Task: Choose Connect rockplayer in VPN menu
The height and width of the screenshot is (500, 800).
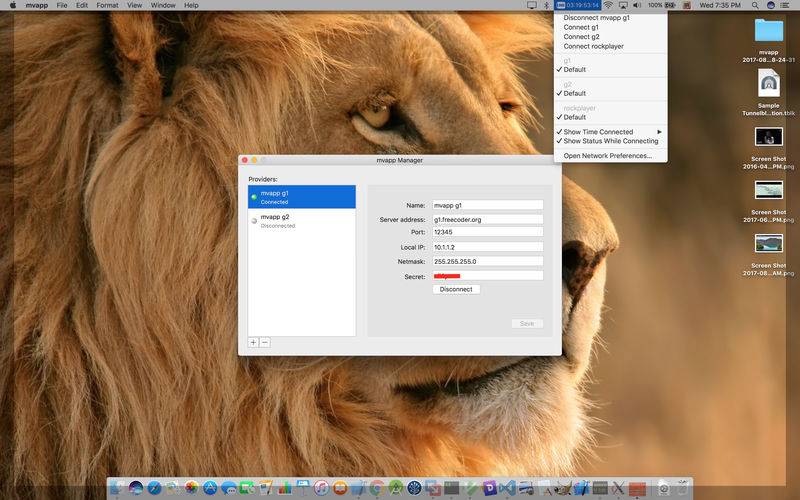Action: 610,46
